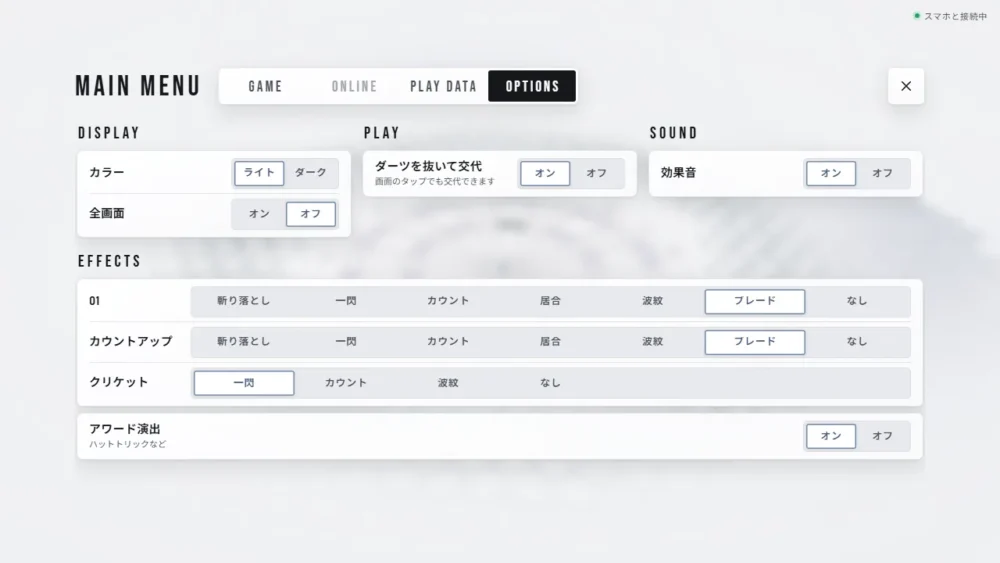Click the ハットトリックなど subtitle text
The width and height of the screenshot is (1000, 563).
pyautogui.click(x=128, y=444)
